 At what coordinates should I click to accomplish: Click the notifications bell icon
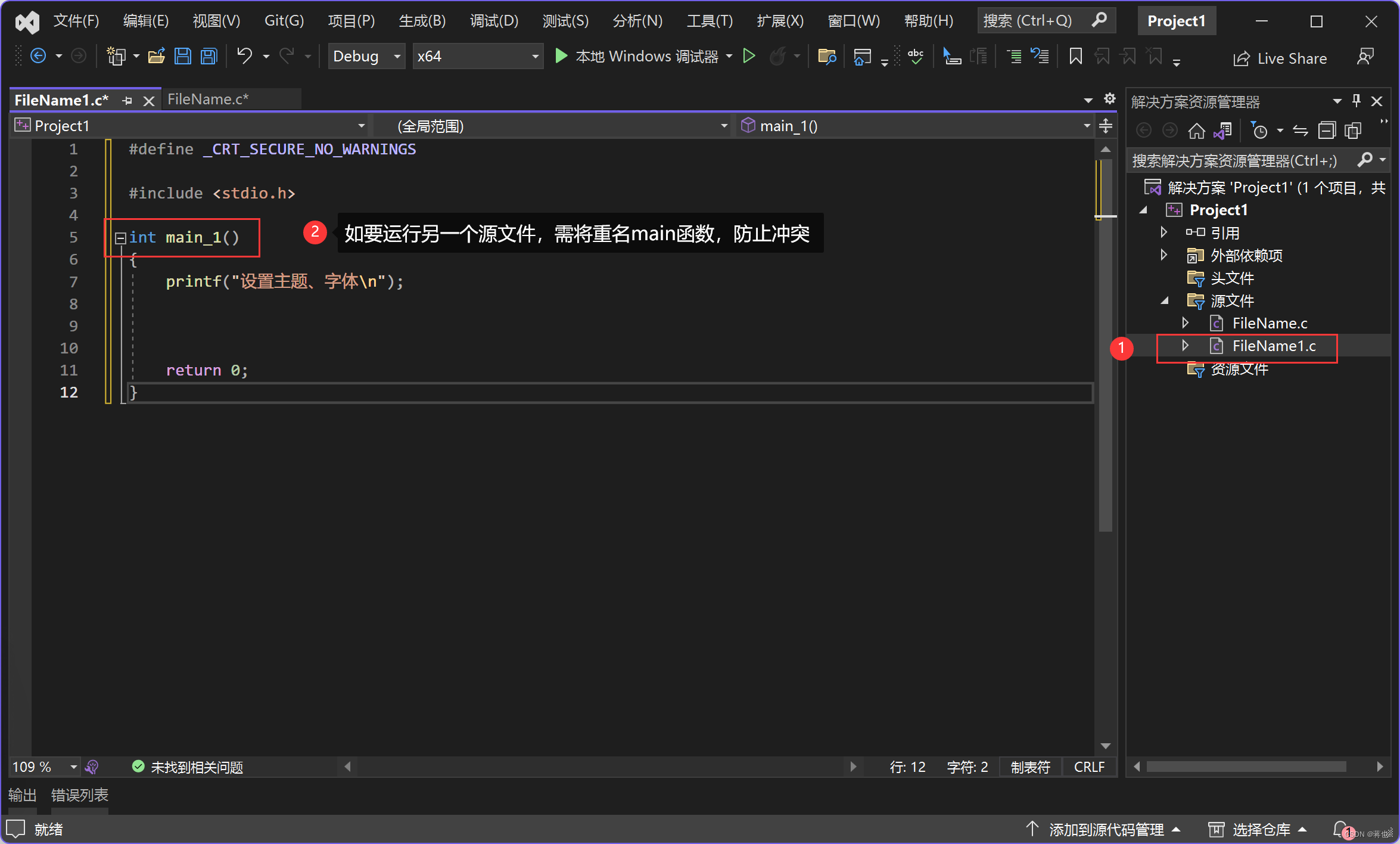[x=1341, y=829]
